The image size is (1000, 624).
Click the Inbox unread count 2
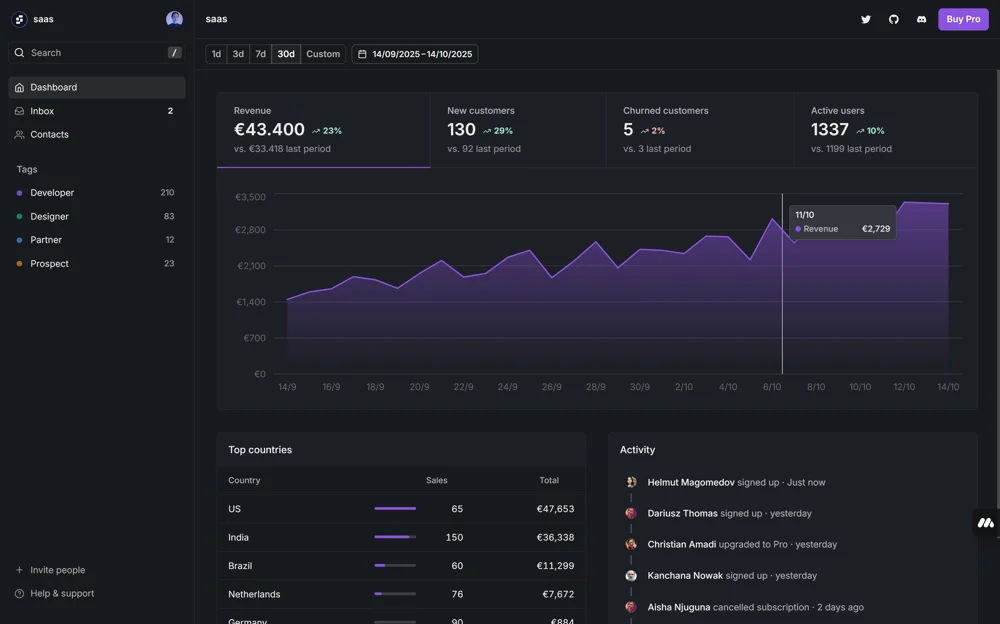click(x=170, y=111)
